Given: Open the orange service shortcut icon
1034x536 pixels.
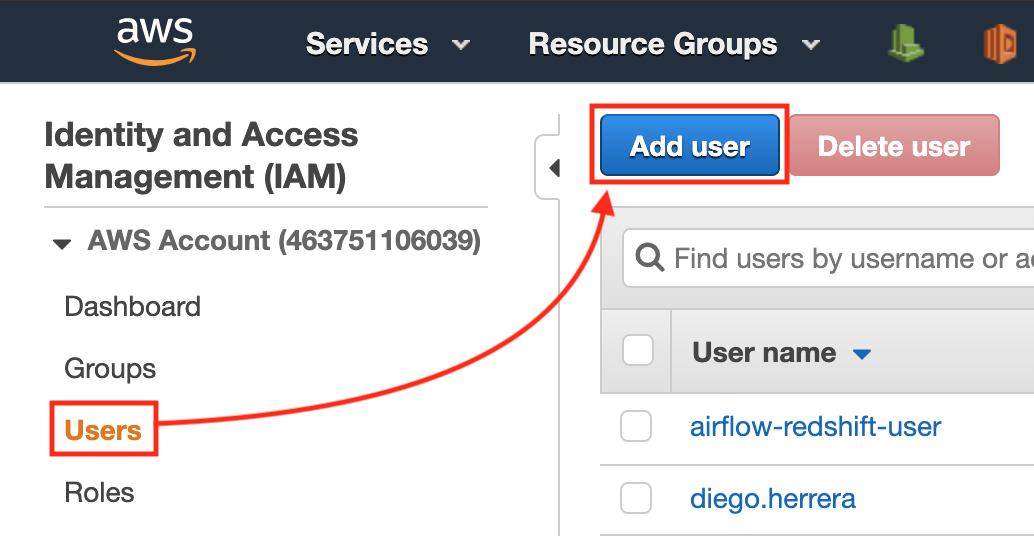Looking at the screenshot, I should (1000, 44).
